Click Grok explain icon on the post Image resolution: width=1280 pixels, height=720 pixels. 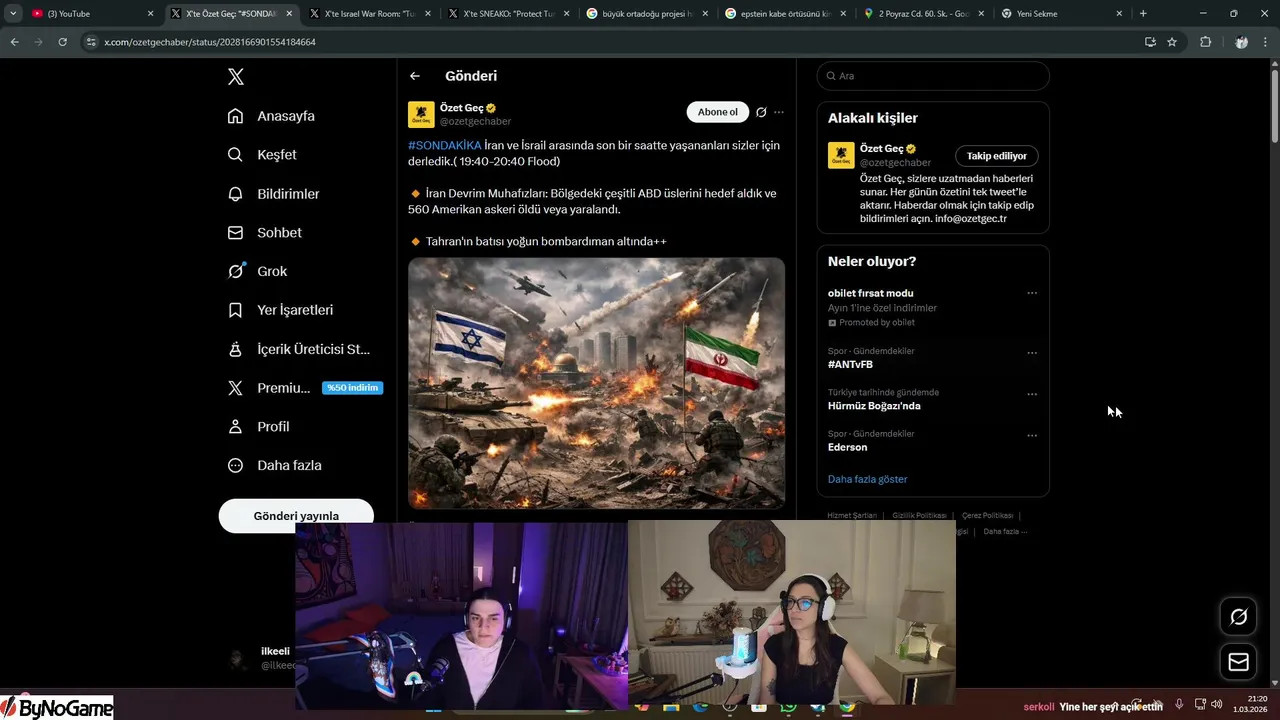tap(761, 112)
